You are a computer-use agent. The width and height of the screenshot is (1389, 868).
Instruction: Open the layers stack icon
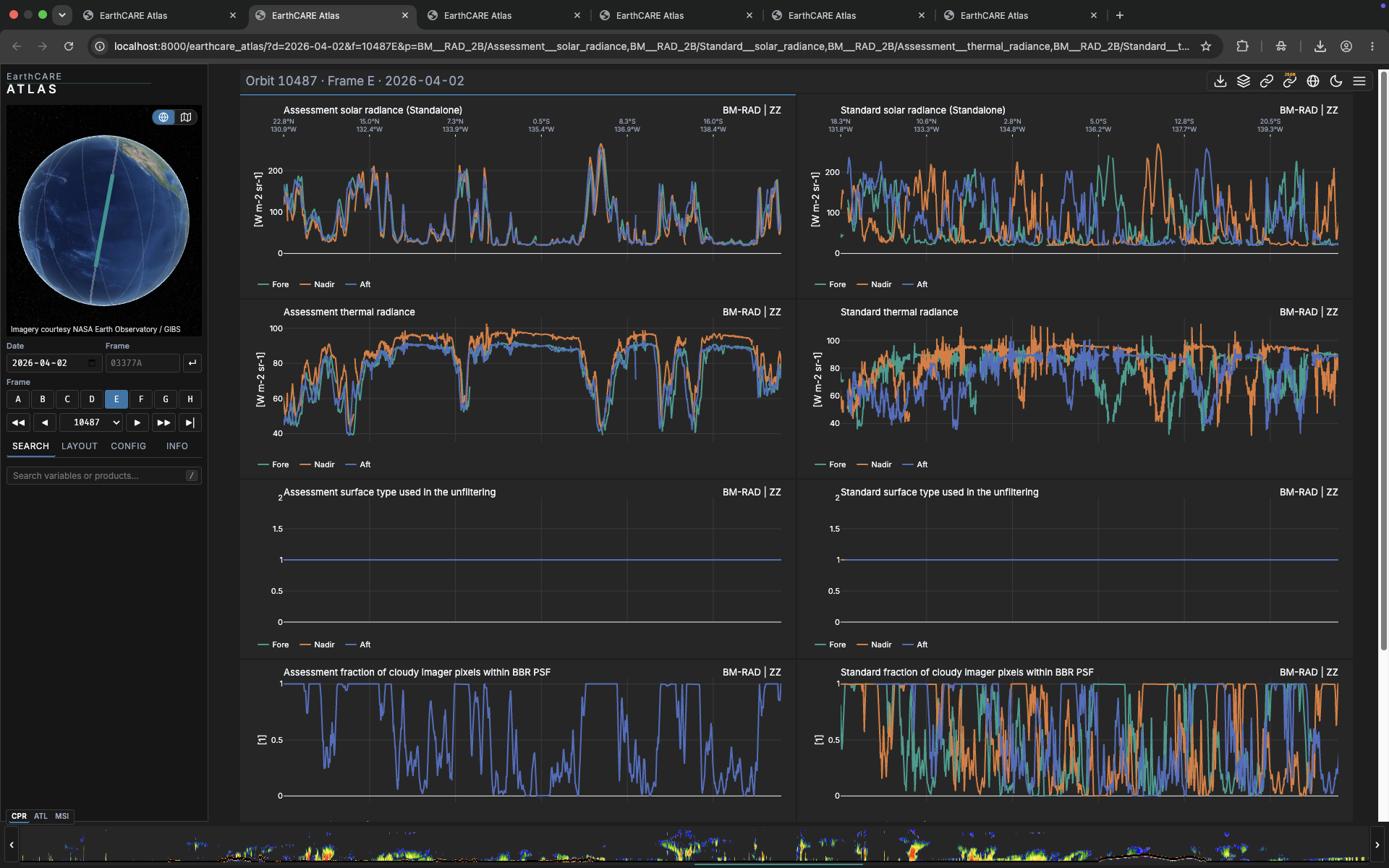click(x=1243, y=81)
